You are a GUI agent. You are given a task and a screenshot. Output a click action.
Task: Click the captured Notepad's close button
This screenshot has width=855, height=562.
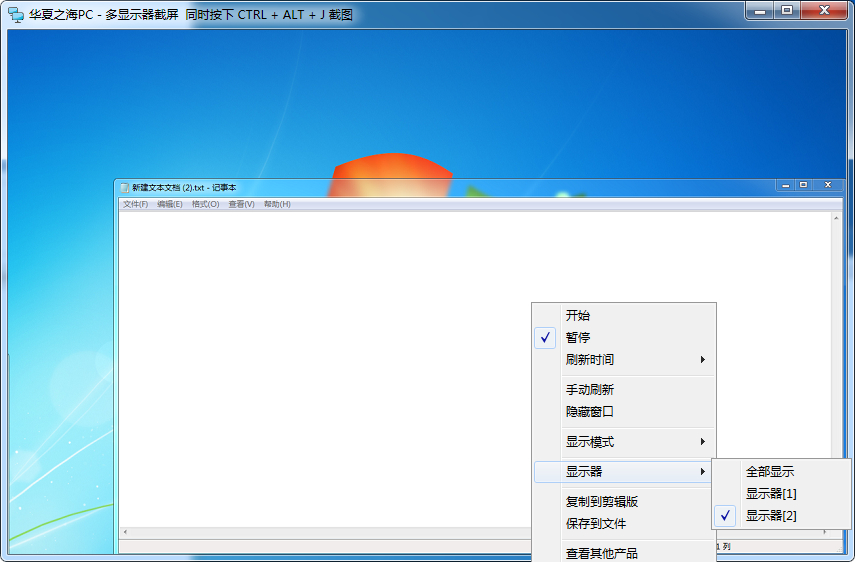coord(827,185)
